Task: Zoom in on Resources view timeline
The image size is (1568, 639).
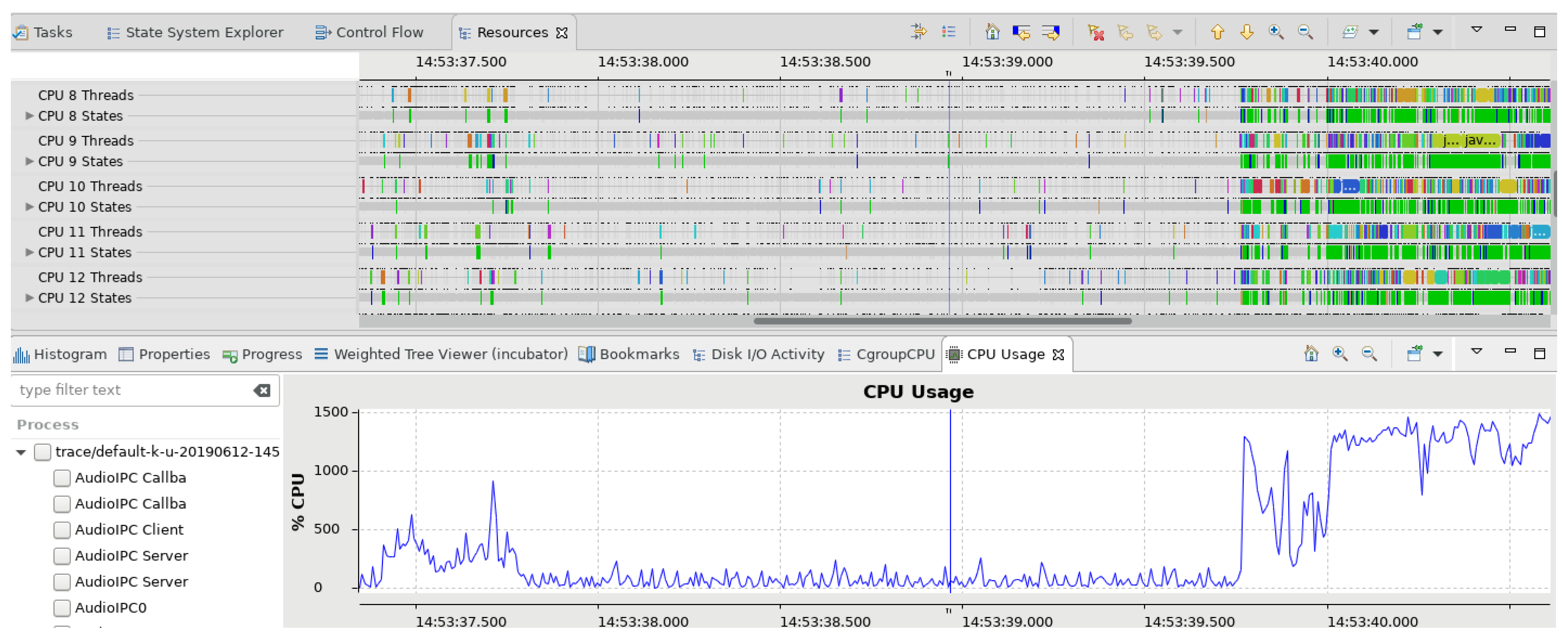Action: (1275, 31)
